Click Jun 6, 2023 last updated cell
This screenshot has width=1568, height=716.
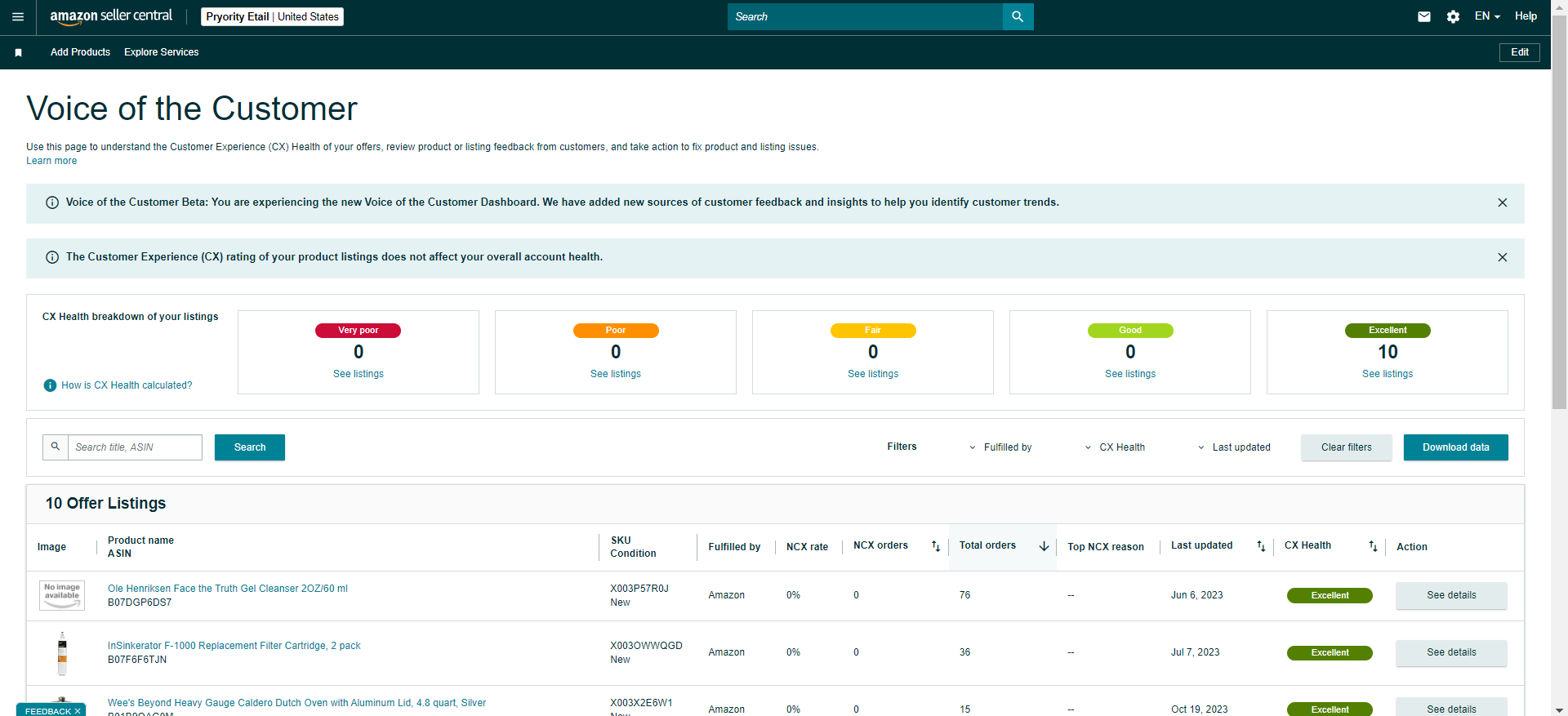[1197, 595]
